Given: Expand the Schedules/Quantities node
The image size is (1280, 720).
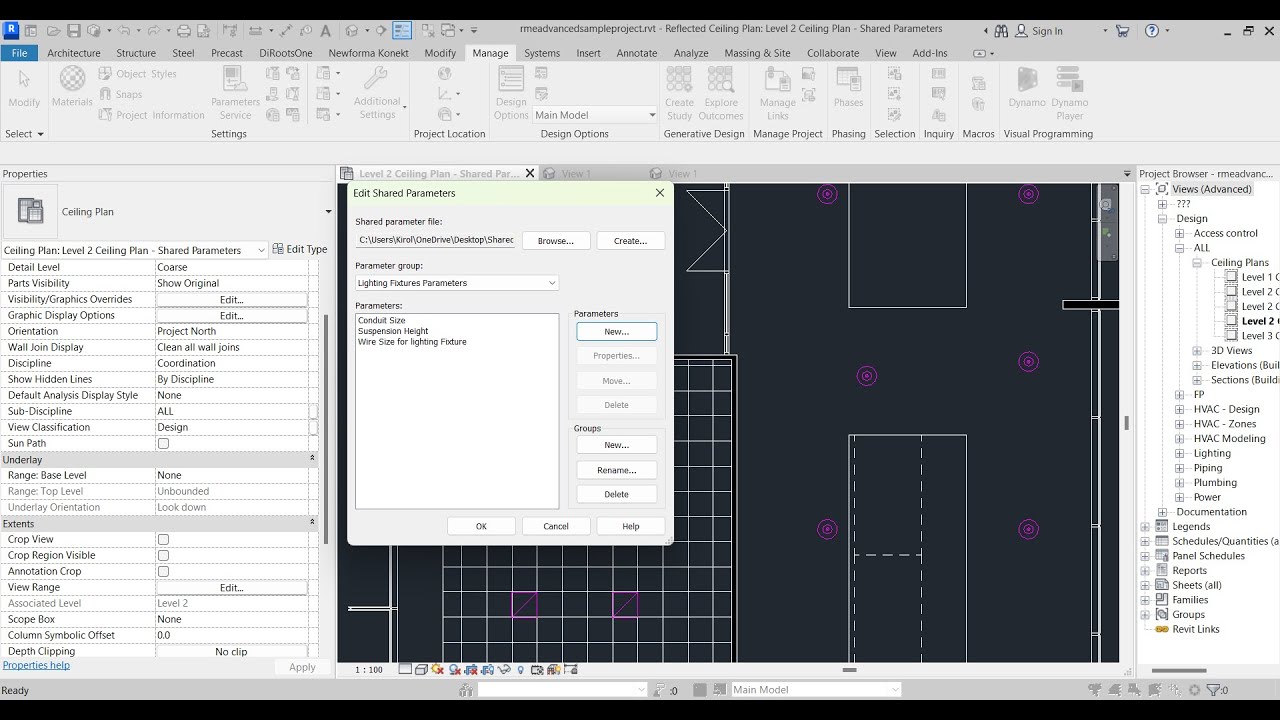Looking at the screenshot, I should [x=1146, y=541].
